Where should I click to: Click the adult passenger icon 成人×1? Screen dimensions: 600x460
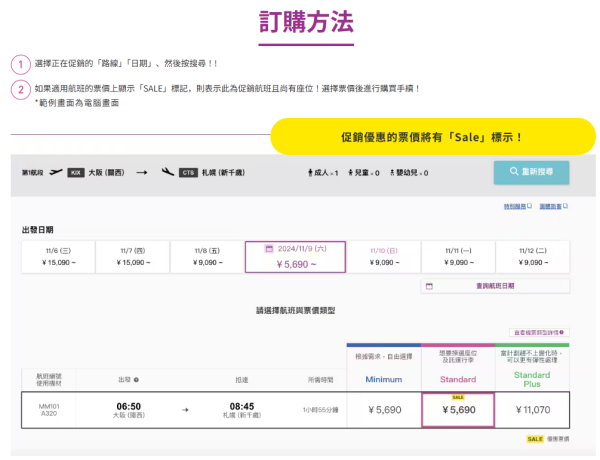point(310,173)
